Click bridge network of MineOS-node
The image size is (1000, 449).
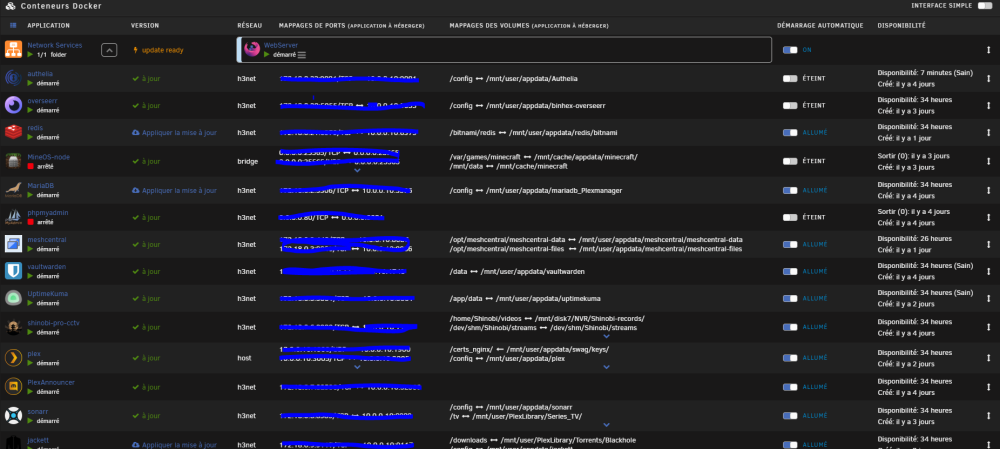[x=247, y=161]
